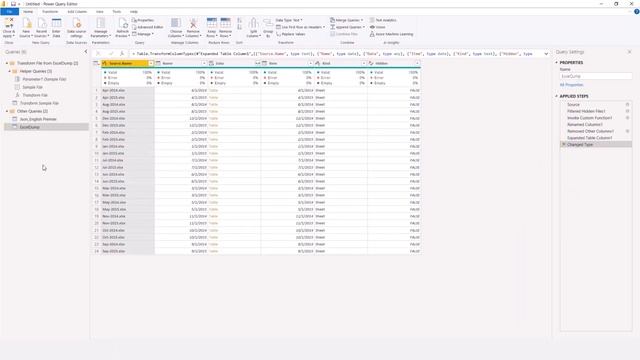Screen dimensions: 640x360
Task: Open the File tab
Action: [x=9, y=11]
